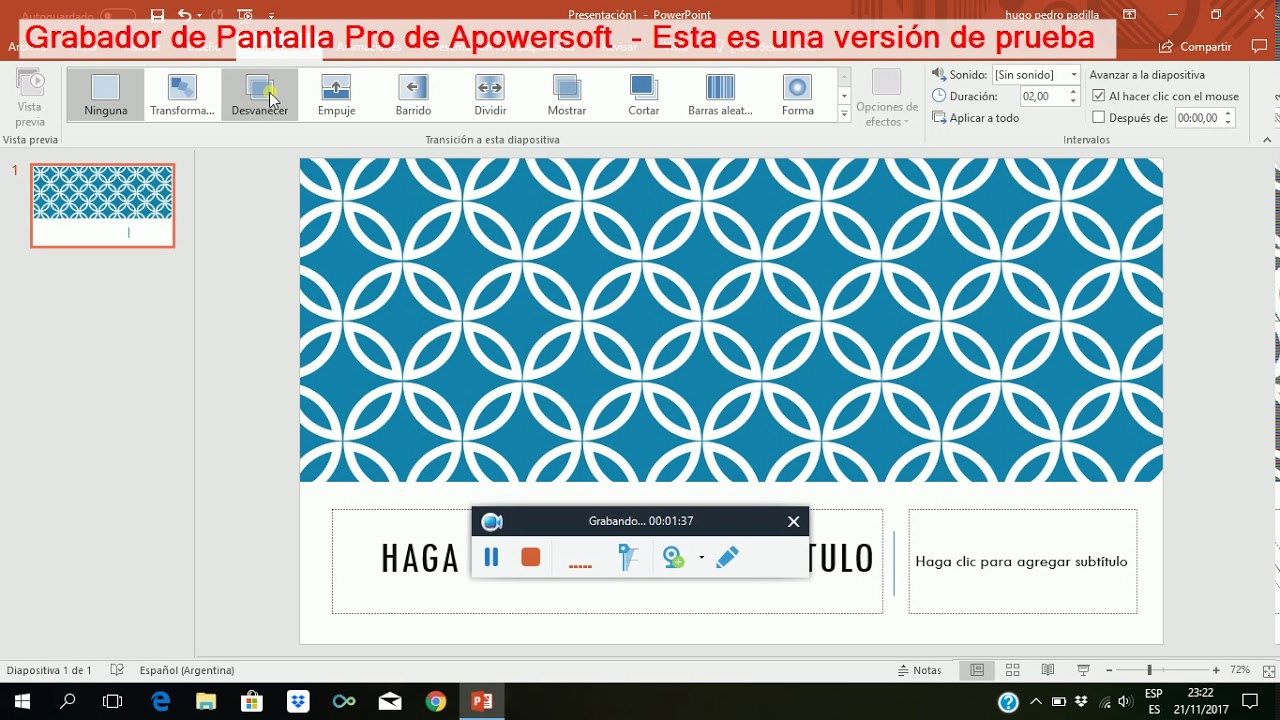
Task: Select the Cortar transition
Action: point(643,95)
